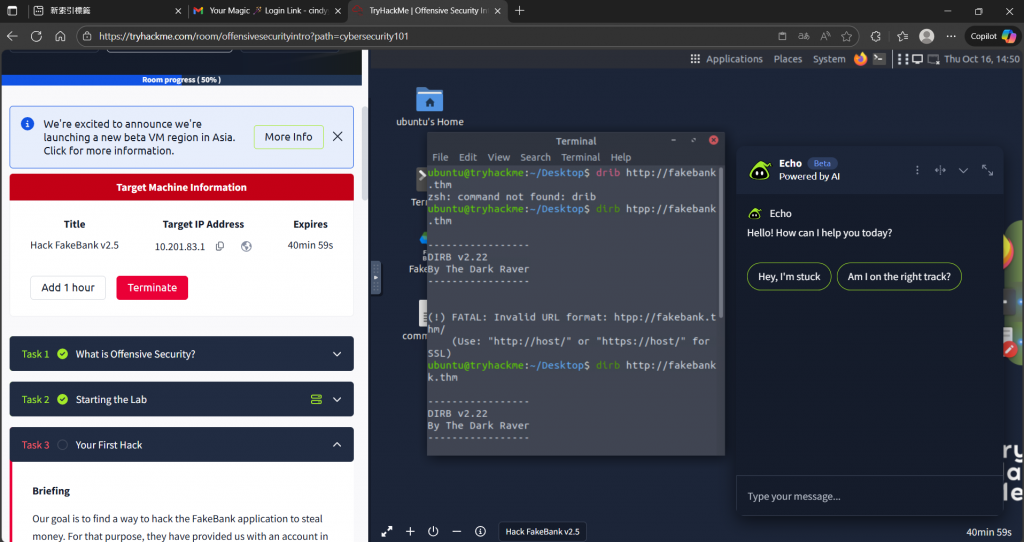Expand Task 2 Starting the Lab
This screenshot has height=542, width=1024.
pyautogui.click(x=182, y=399)
